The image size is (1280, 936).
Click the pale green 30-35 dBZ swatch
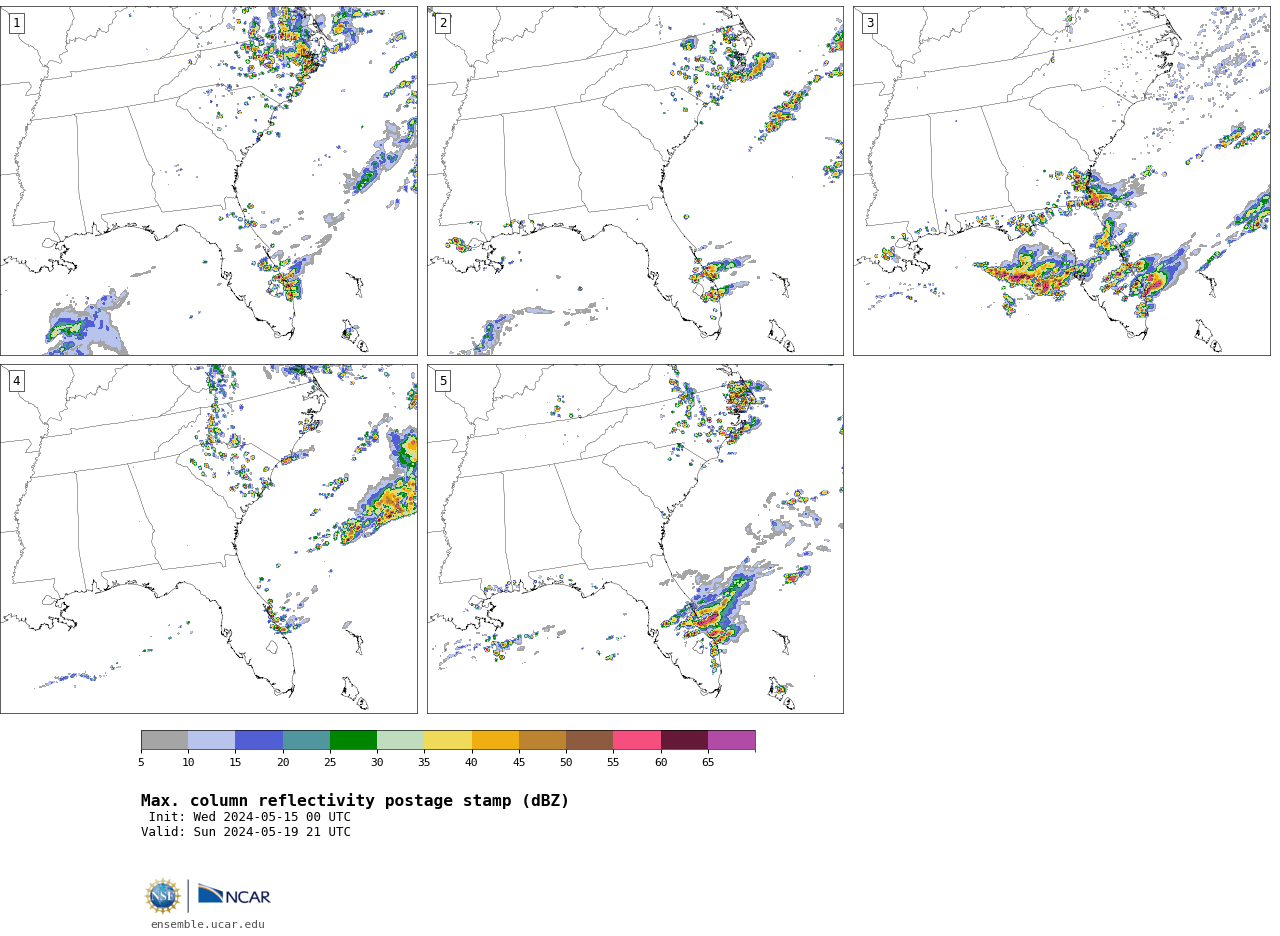click(401, 740)
